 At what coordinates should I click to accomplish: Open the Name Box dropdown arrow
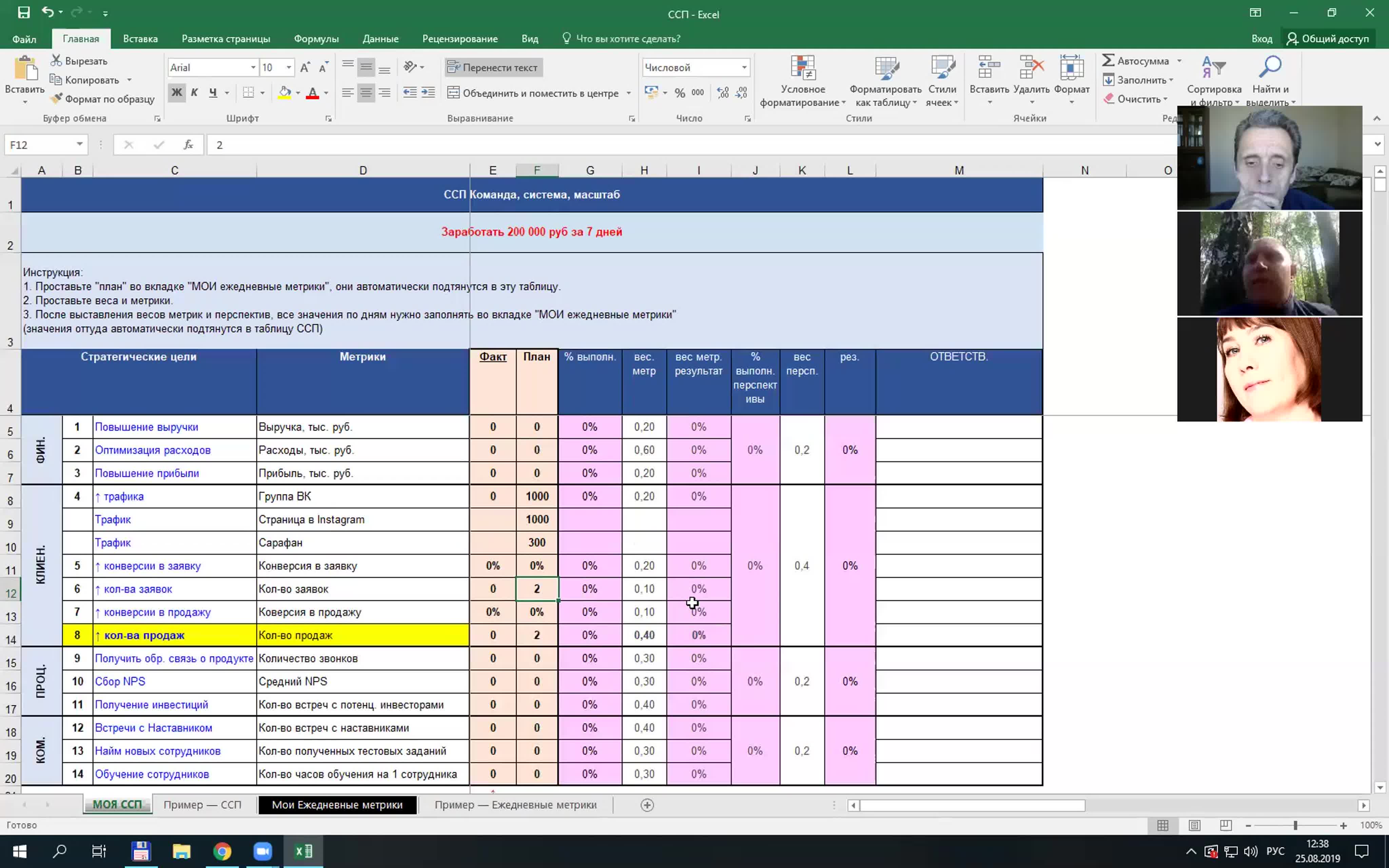[x=79, y=144]
